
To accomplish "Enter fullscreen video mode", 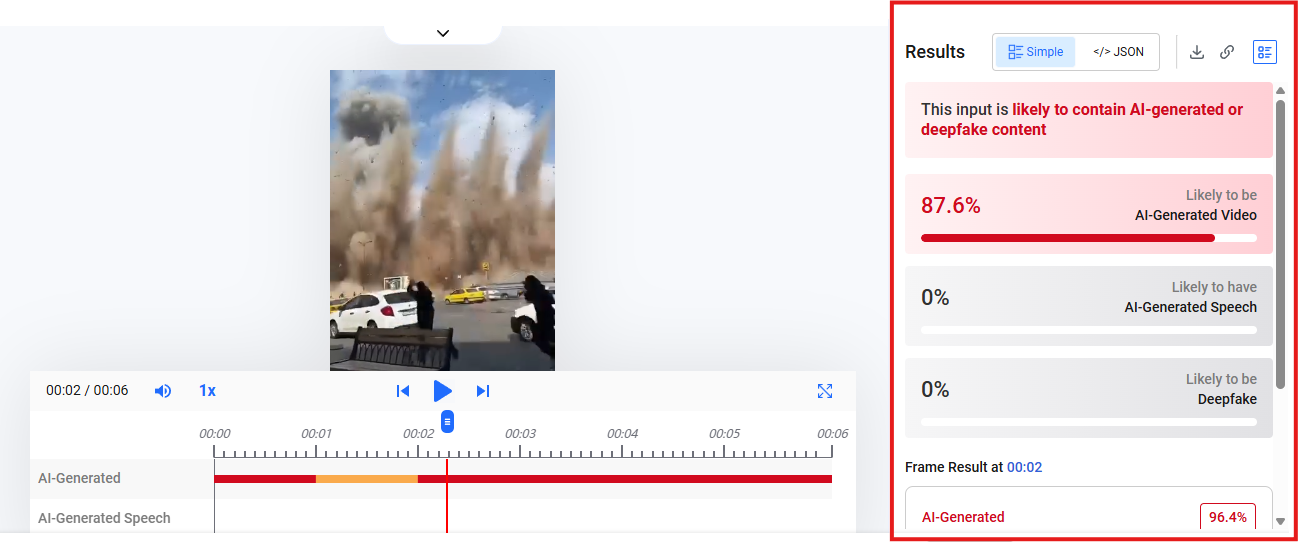I will [825, 391].
